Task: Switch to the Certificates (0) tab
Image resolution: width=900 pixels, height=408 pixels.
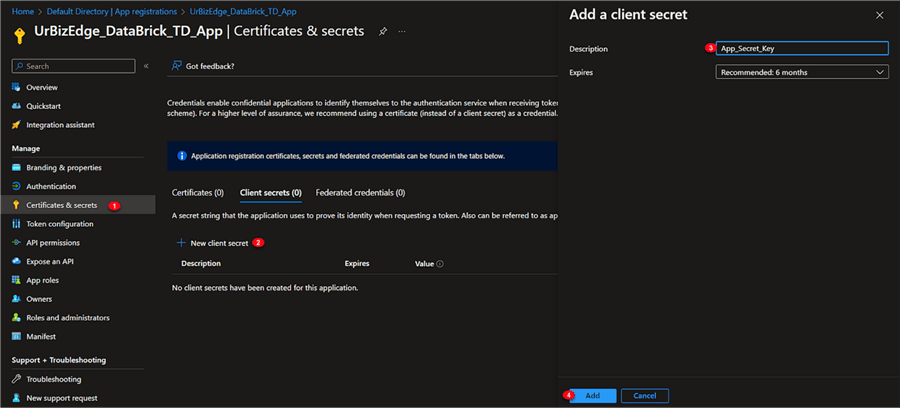Action: coord(197,192)
